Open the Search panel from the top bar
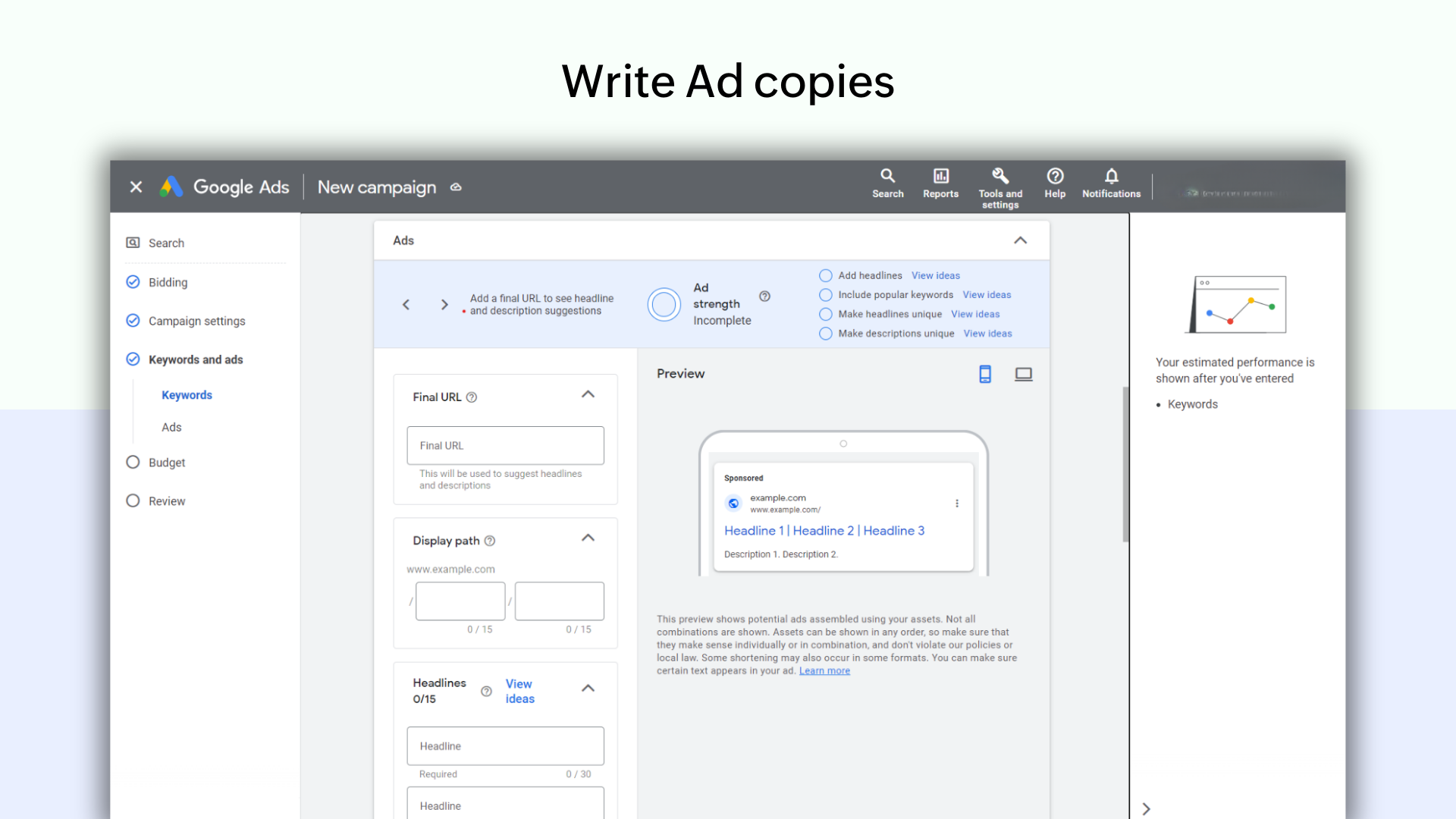This screenshot has width=1456, height=819. (887, 182)
